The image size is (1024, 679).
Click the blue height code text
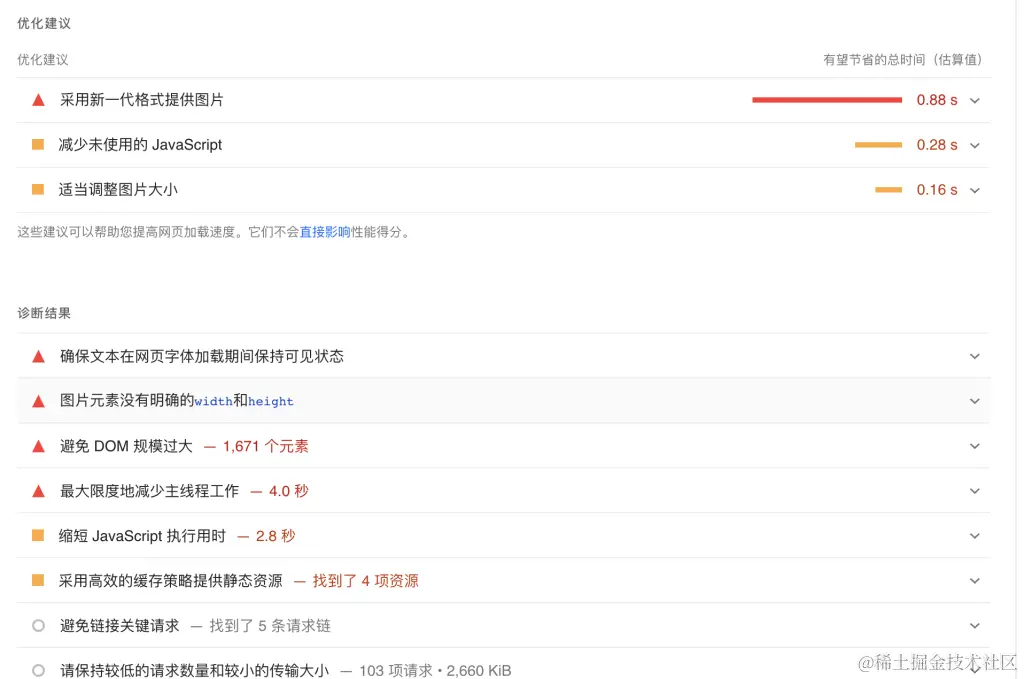(x=270, y=402)
